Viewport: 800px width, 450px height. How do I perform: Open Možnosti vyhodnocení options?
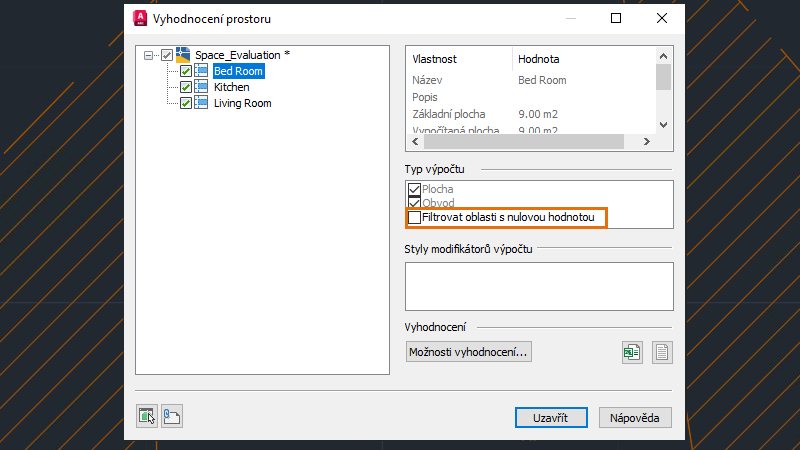(468, 352)
